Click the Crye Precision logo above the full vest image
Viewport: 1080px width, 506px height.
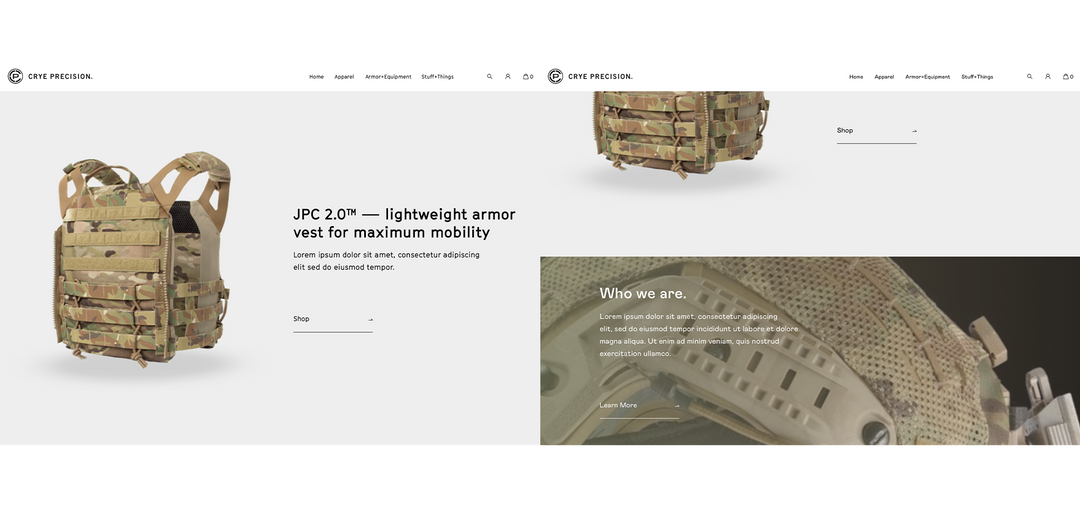50,76
